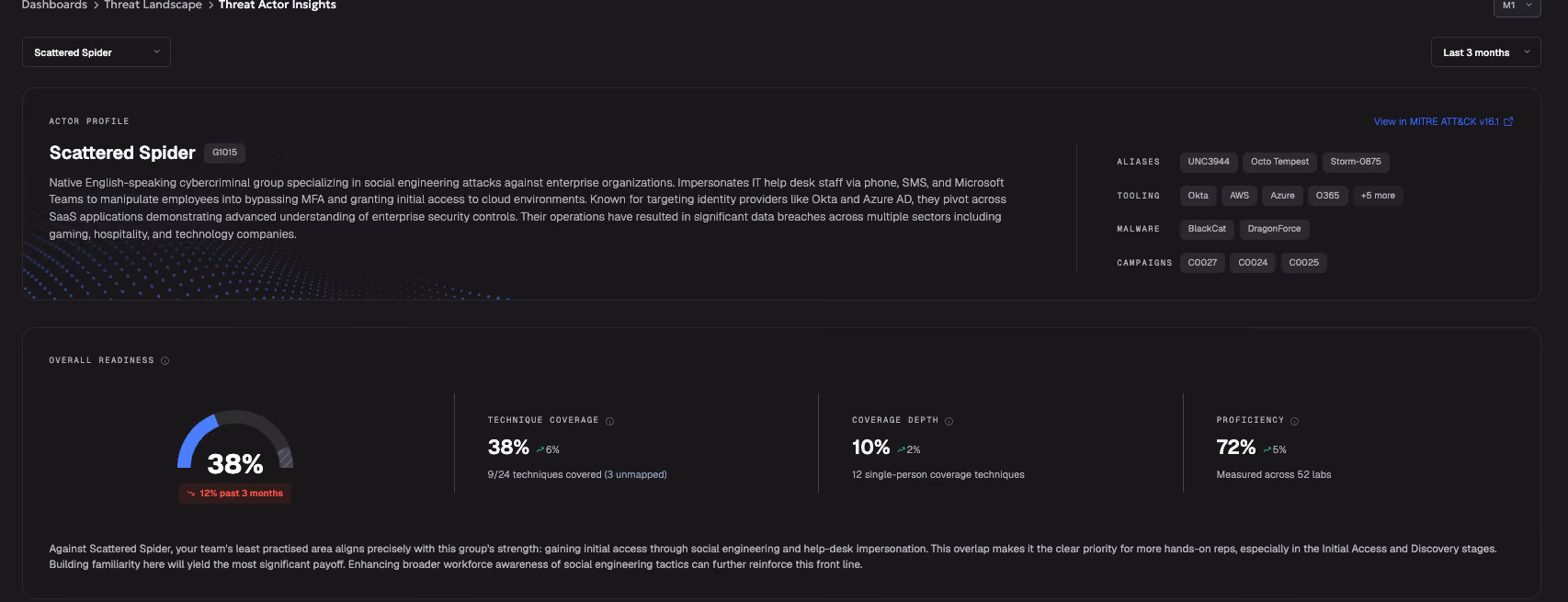Click the info icon next to Coverage Depth
The height and width of the screenshot is (602, 1568).
pos(949,421)
